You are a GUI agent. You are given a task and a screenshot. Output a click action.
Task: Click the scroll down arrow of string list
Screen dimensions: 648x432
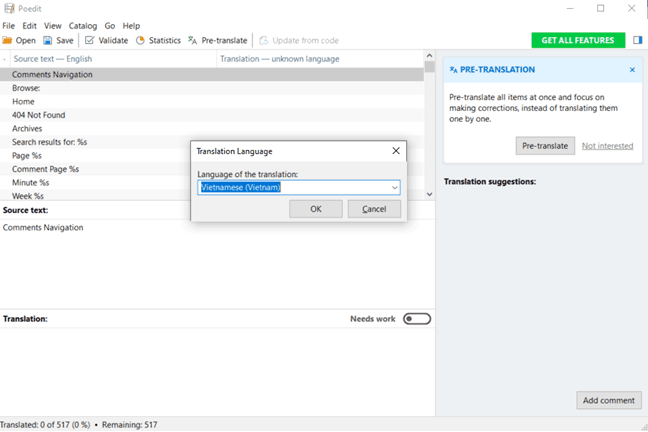tap(429, 194)
